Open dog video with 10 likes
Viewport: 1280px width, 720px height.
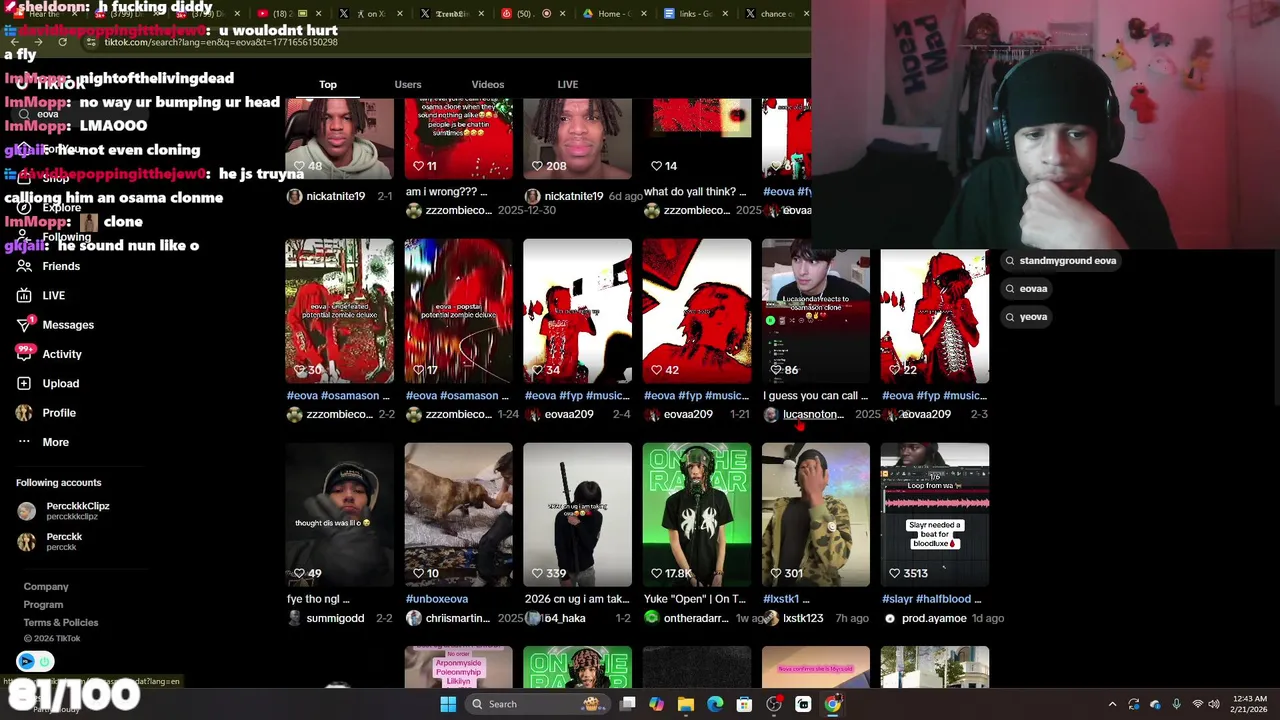458,514
